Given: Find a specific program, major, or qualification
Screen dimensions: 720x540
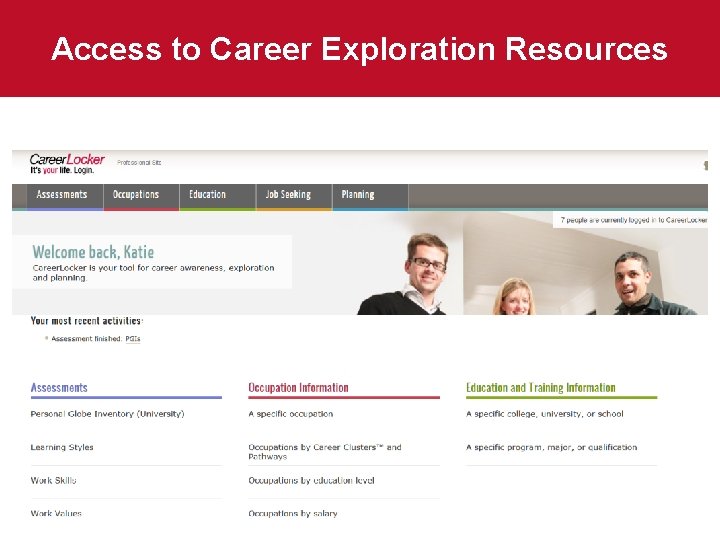Looking at the screenshot, I should pos(551,447).
